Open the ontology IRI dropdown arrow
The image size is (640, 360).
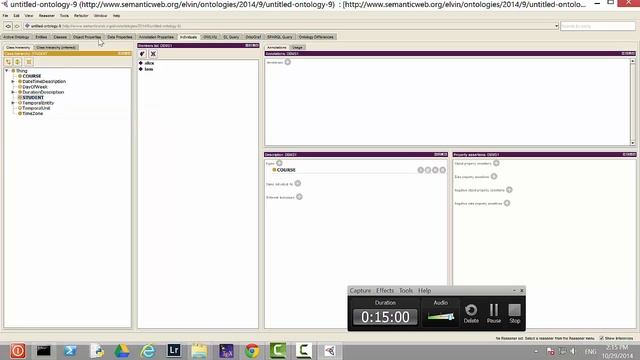coord(556,26)
